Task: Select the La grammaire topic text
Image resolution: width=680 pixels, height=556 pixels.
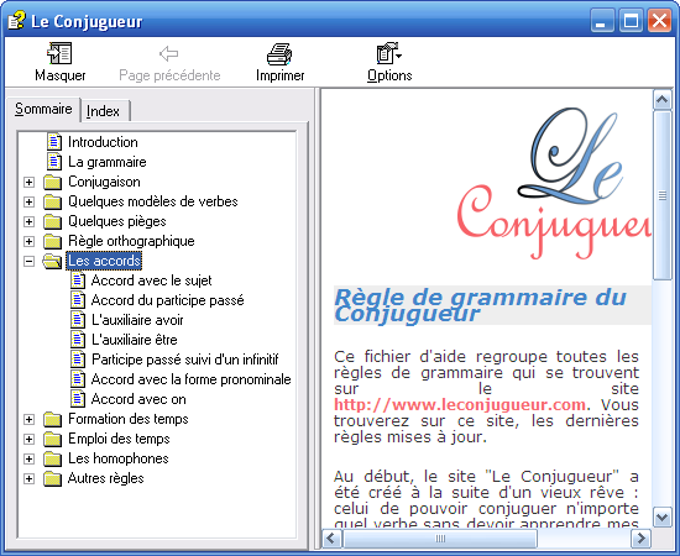Action: click(107, 162)
